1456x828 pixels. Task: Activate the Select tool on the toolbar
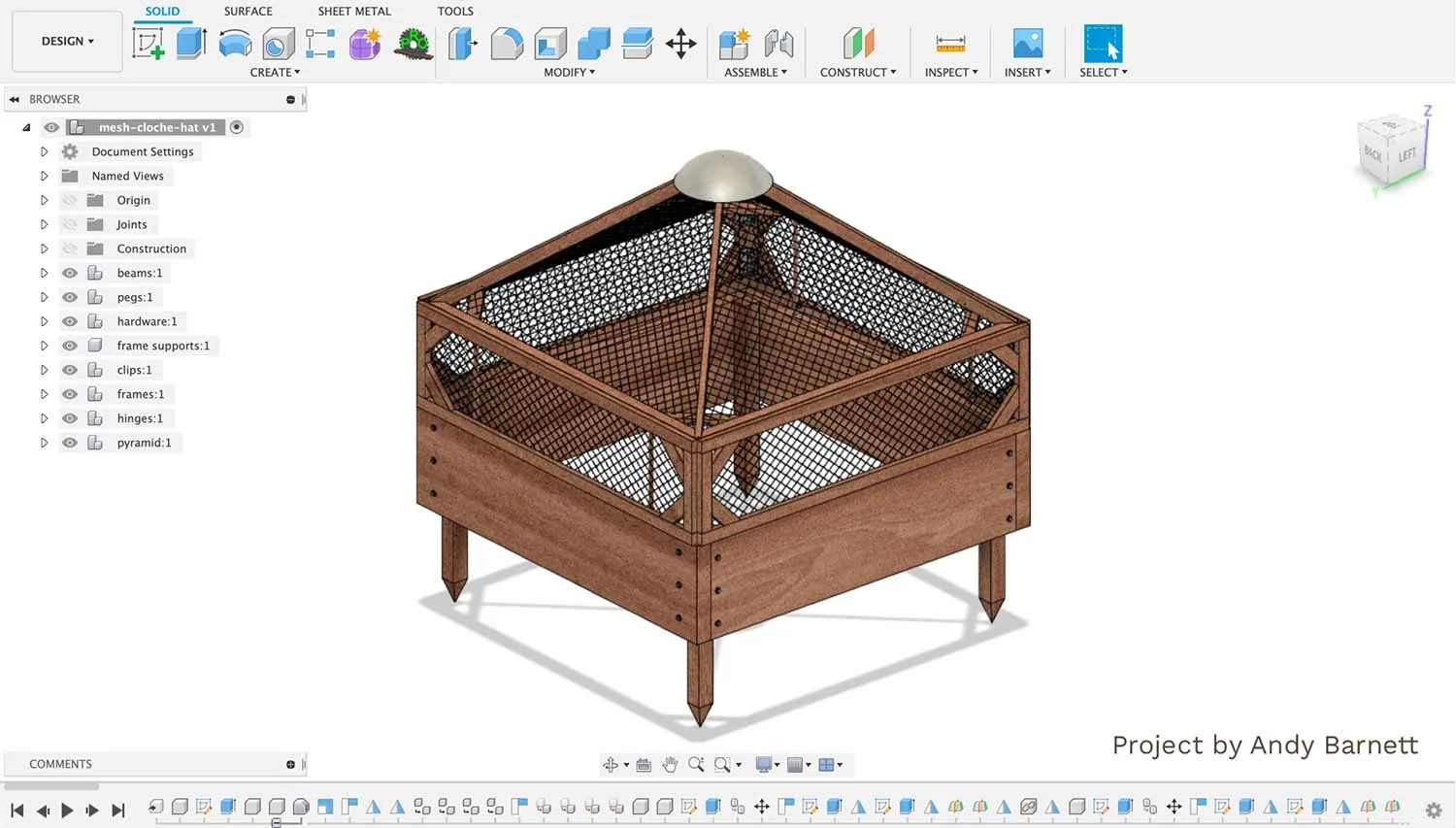(1103, 43)
